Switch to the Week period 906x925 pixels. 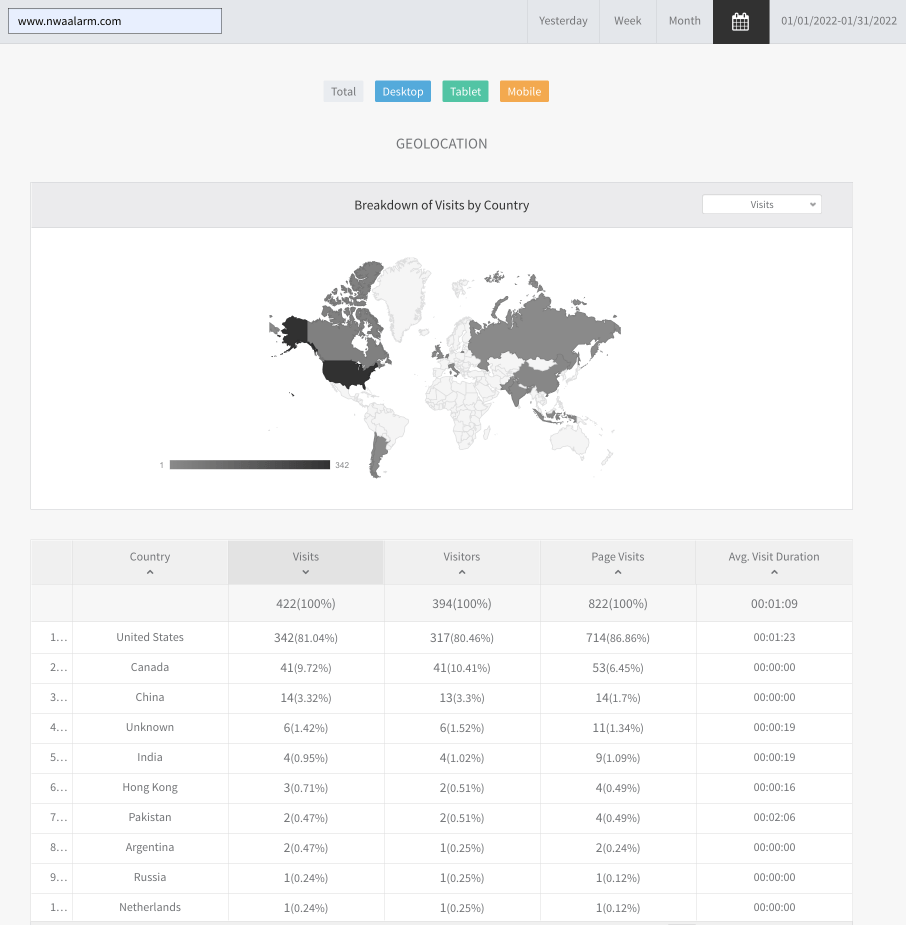(x=628, y=21)
